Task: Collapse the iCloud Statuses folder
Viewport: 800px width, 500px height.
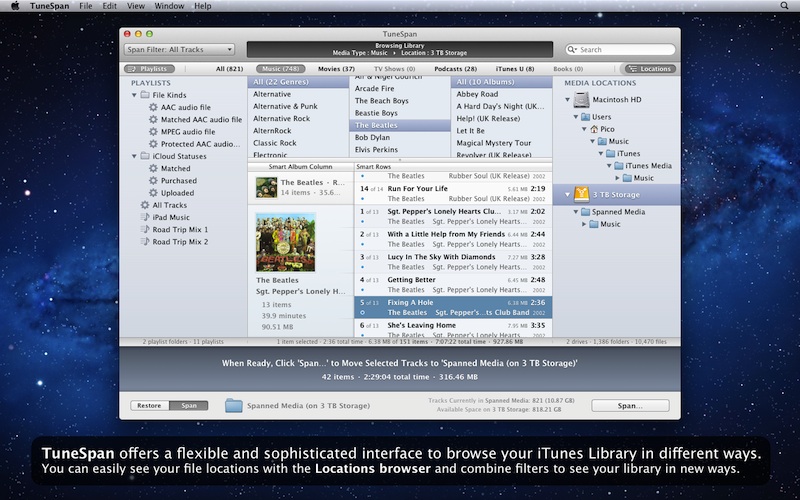Action: click(133, 157)
